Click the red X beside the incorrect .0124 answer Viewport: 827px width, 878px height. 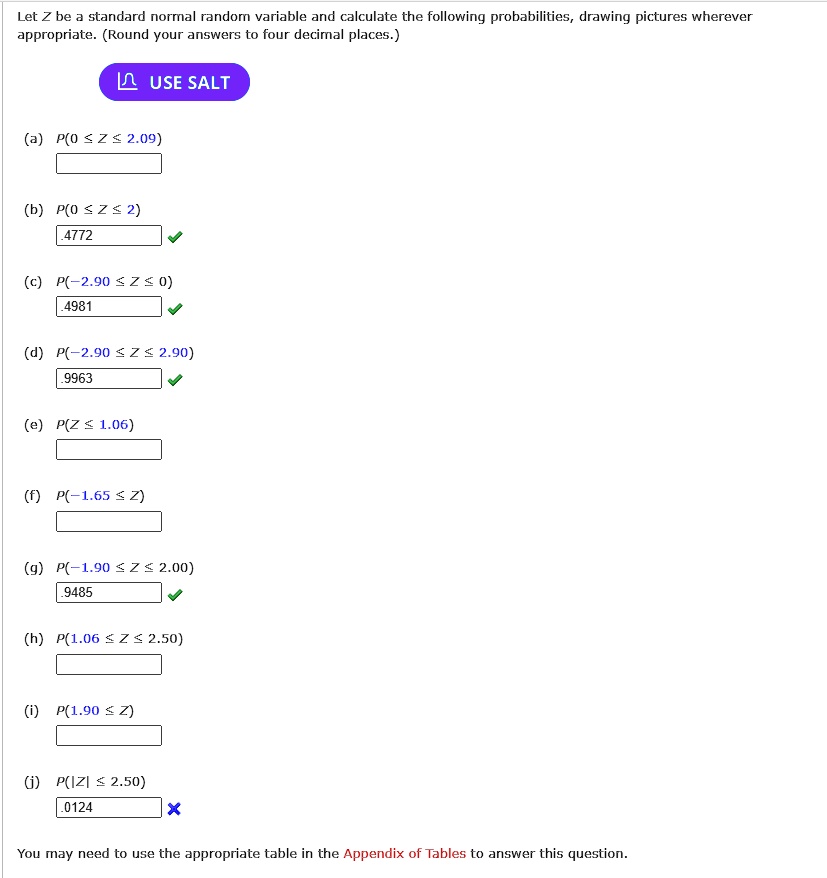point(173,809)
